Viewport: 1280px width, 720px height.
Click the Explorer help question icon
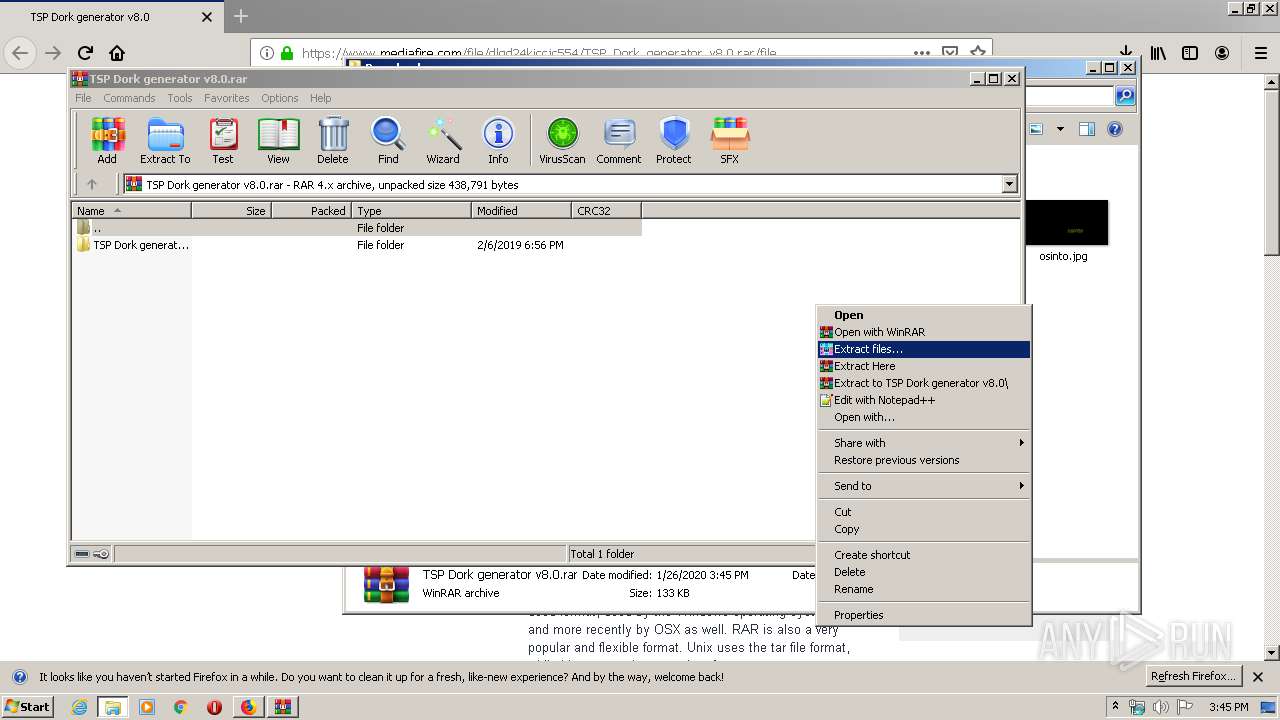coord(1115,129)
